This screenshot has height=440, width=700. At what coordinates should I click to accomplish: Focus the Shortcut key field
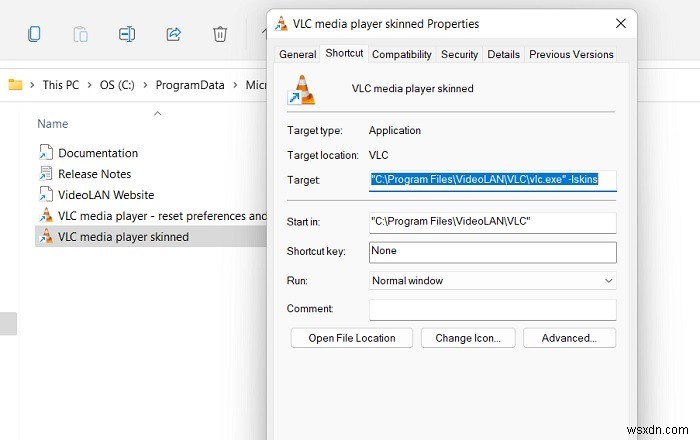(492, 251)
